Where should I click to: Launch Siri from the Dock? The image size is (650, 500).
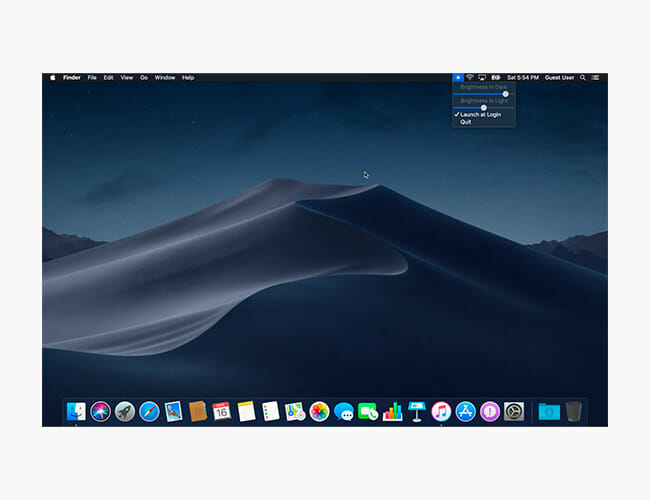(100, 411)
